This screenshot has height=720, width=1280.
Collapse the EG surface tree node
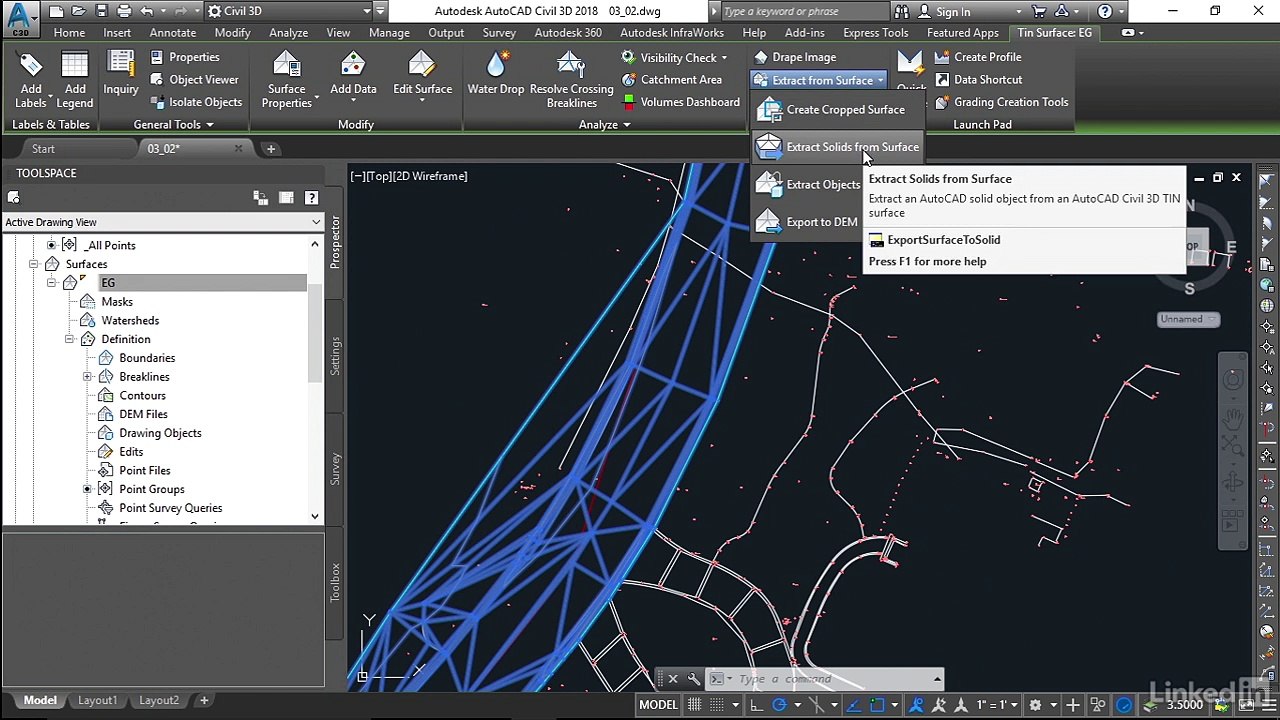pos(52,283)
